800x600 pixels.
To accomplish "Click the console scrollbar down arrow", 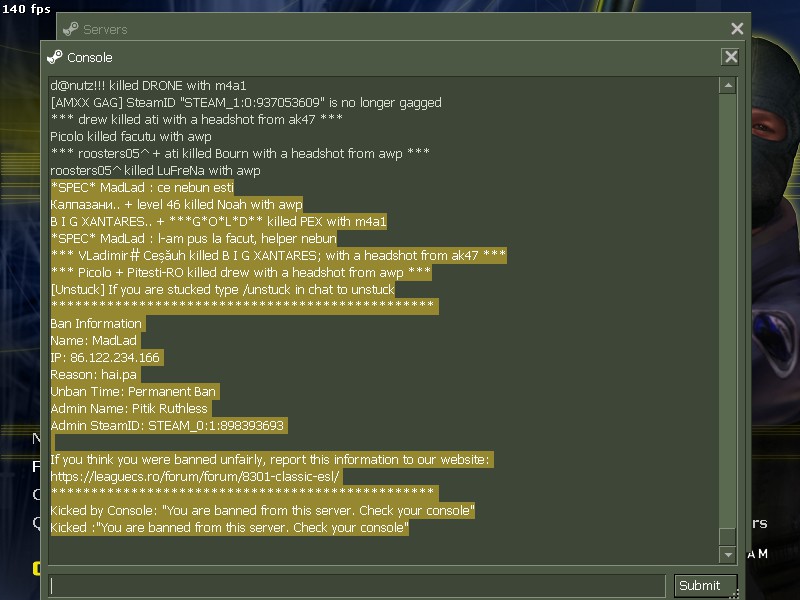I will coord(728,554).
